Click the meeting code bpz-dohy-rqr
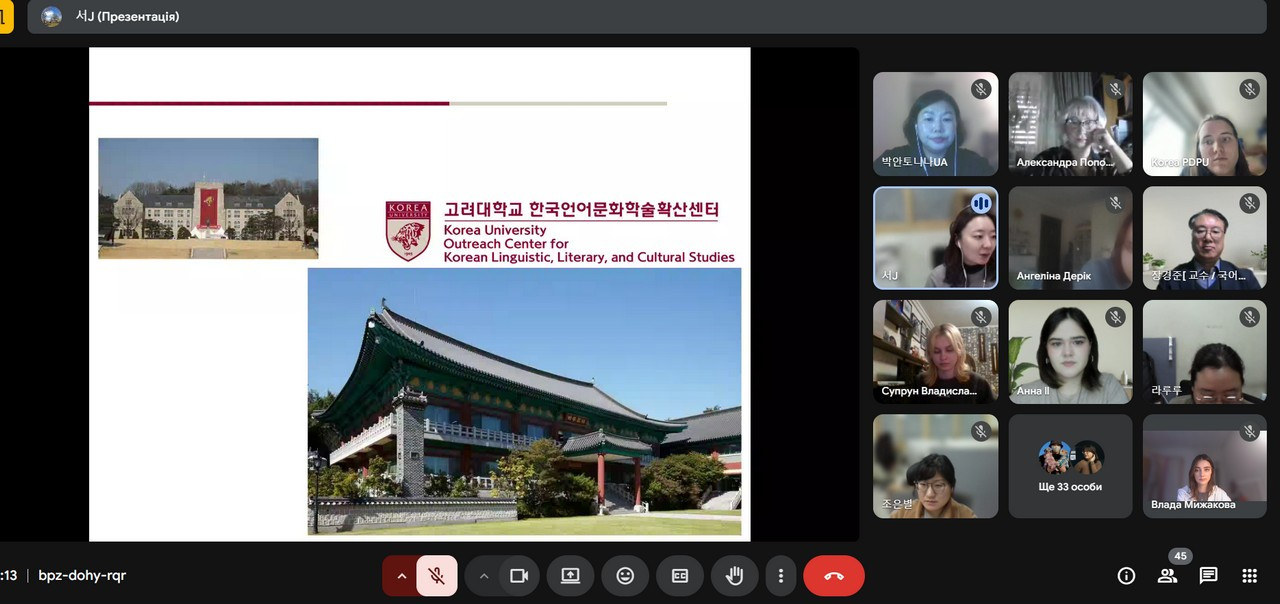The image size is (1280, 604). click(x=82, y=576)
